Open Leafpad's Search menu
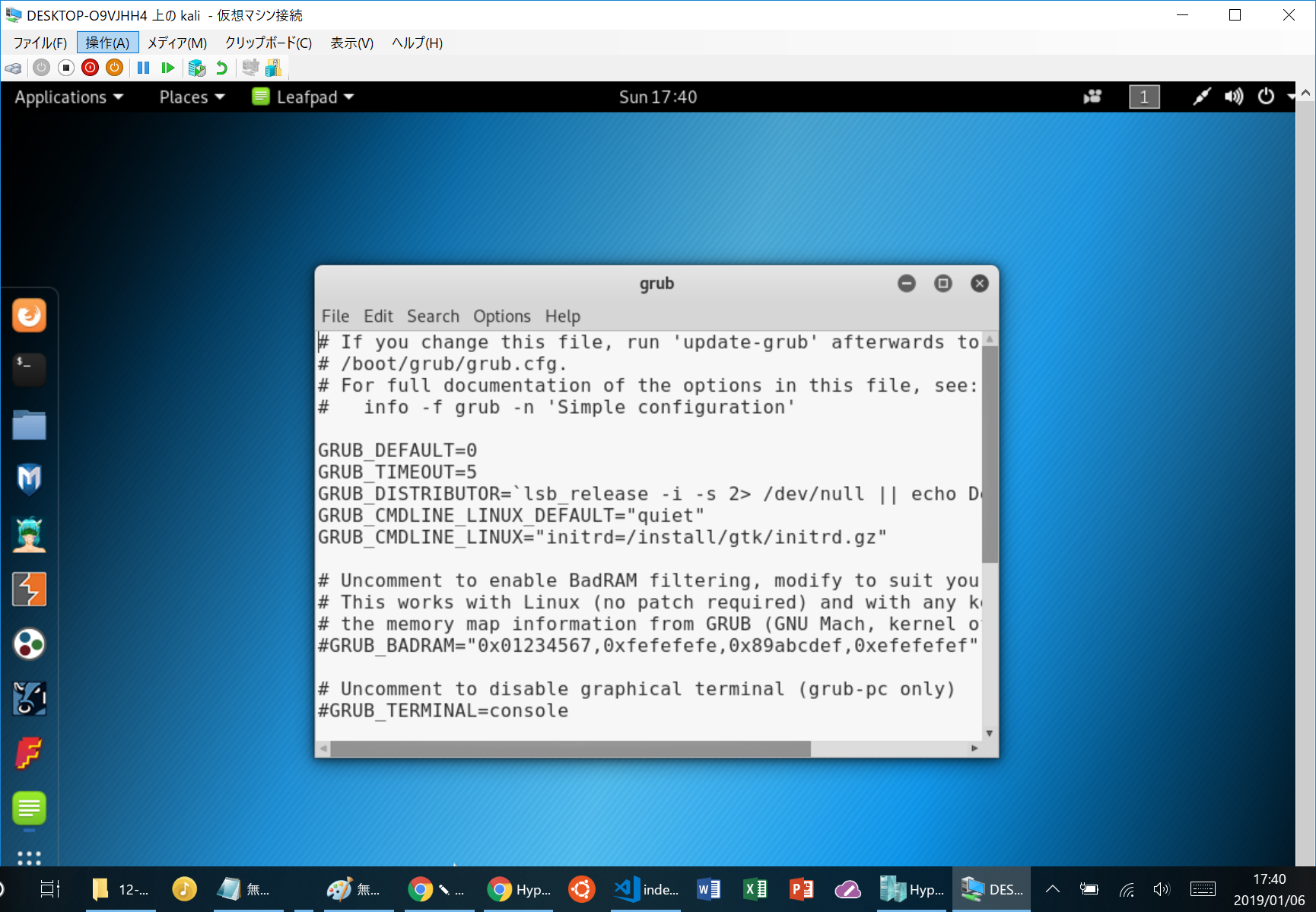The image size is (1316, 912). pos(433,316)
